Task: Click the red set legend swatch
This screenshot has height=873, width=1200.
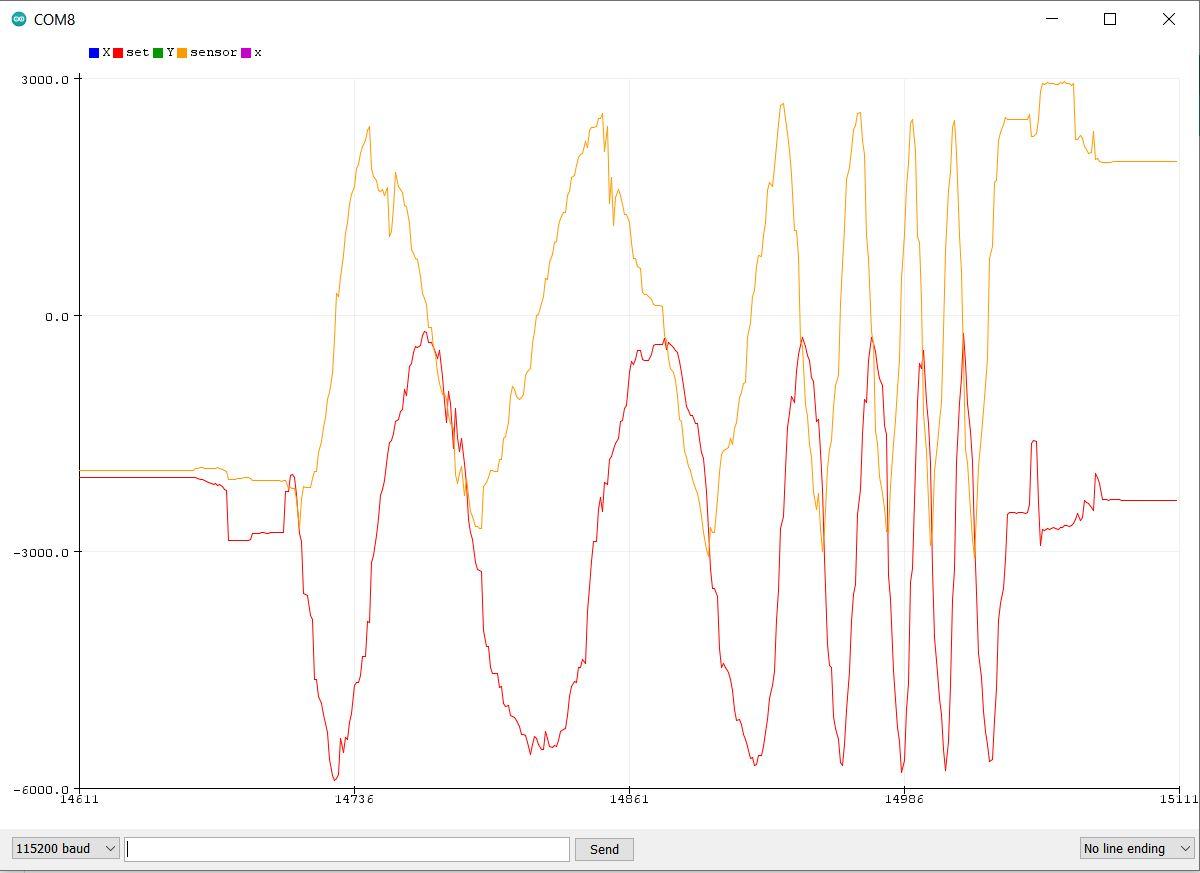Action: pyautogui.click(x=118, y=53)
